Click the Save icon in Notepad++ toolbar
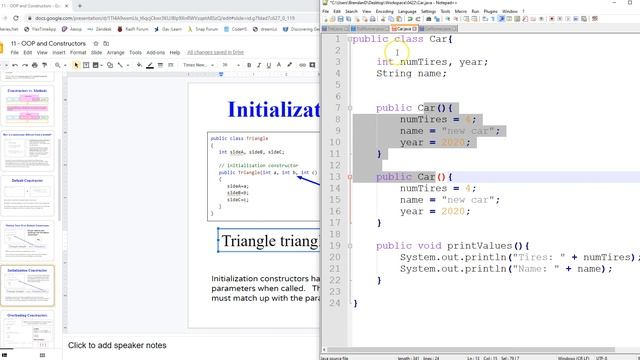Image resolution: width=640 pixels, height=360 pixels. point(340,19)
